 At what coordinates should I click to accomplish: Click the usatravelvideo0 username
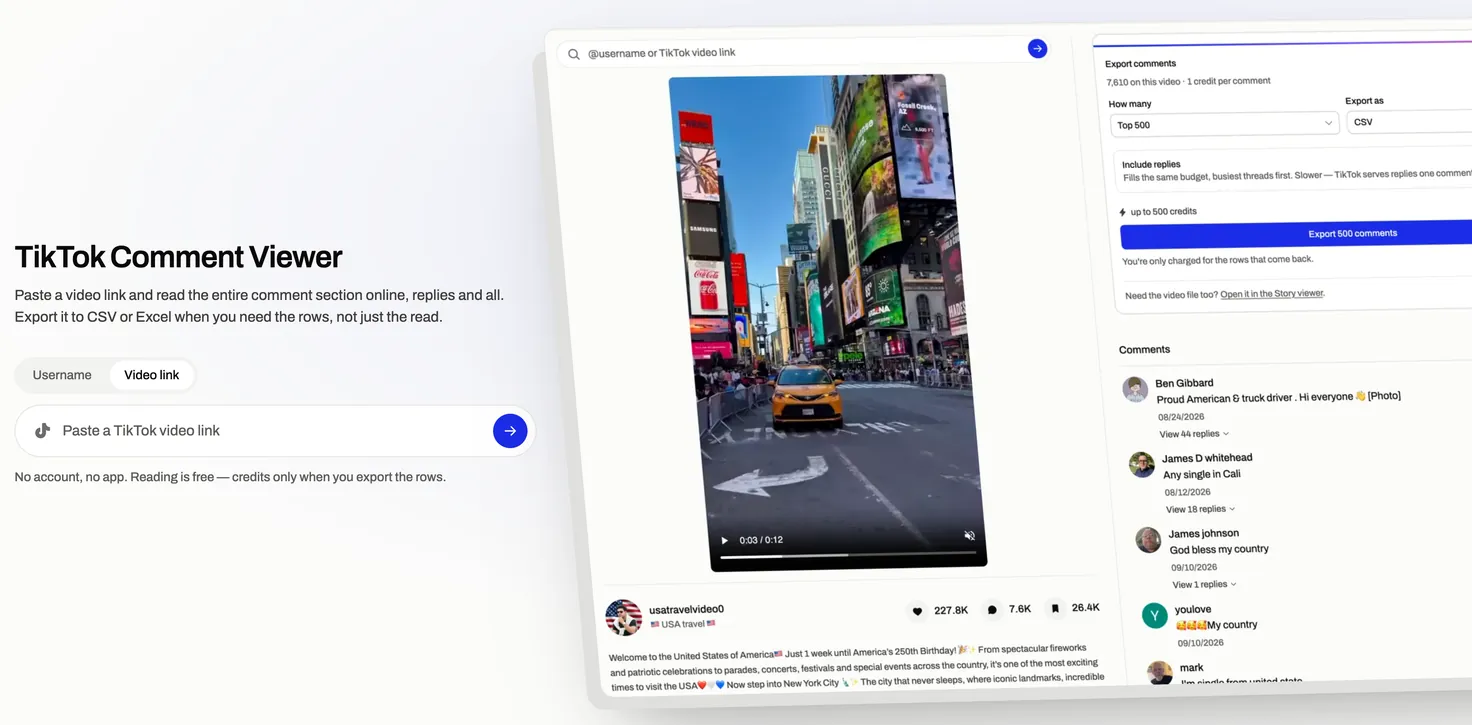coord(686,609)
